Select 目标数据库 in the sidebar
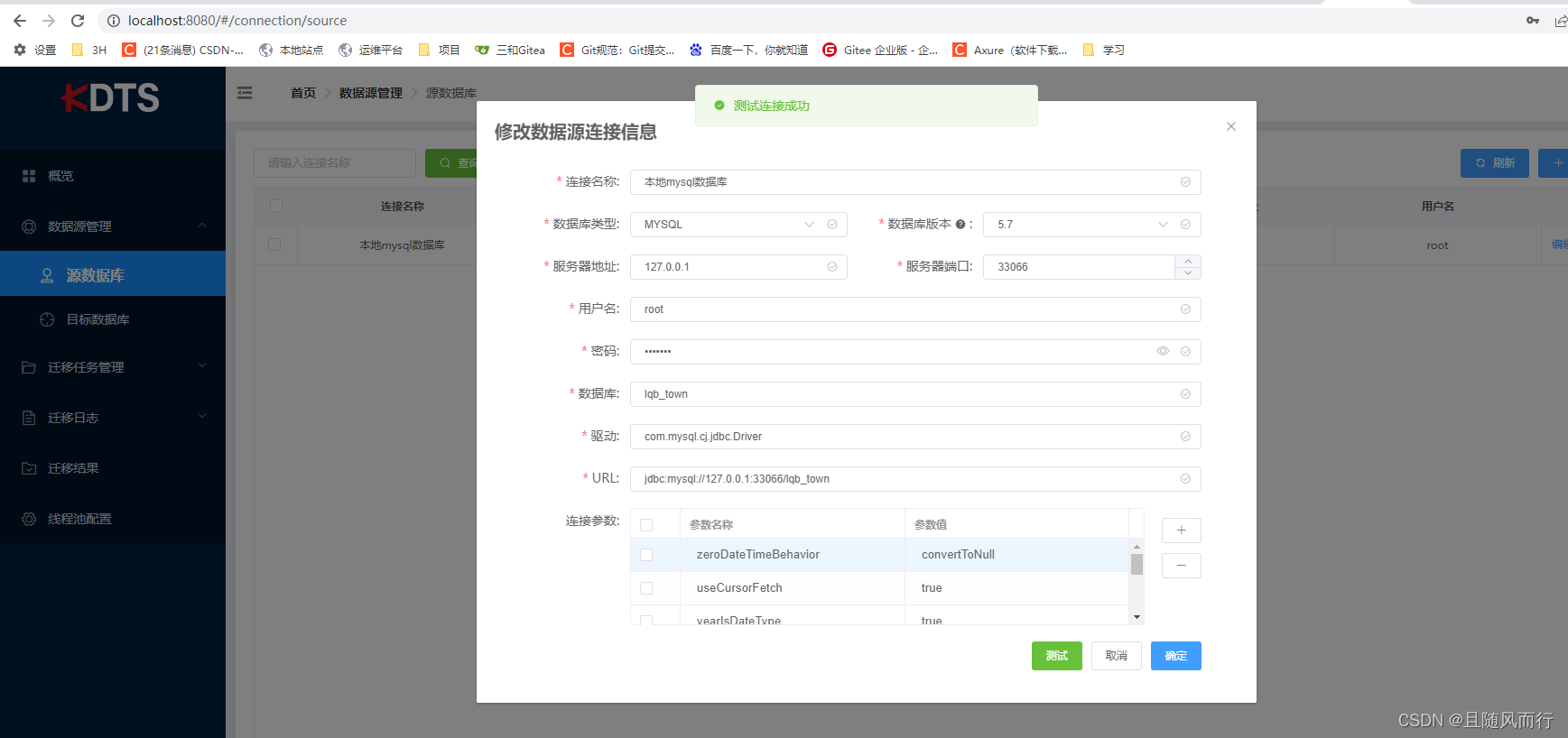1568x738 pixels. [113, 319]
